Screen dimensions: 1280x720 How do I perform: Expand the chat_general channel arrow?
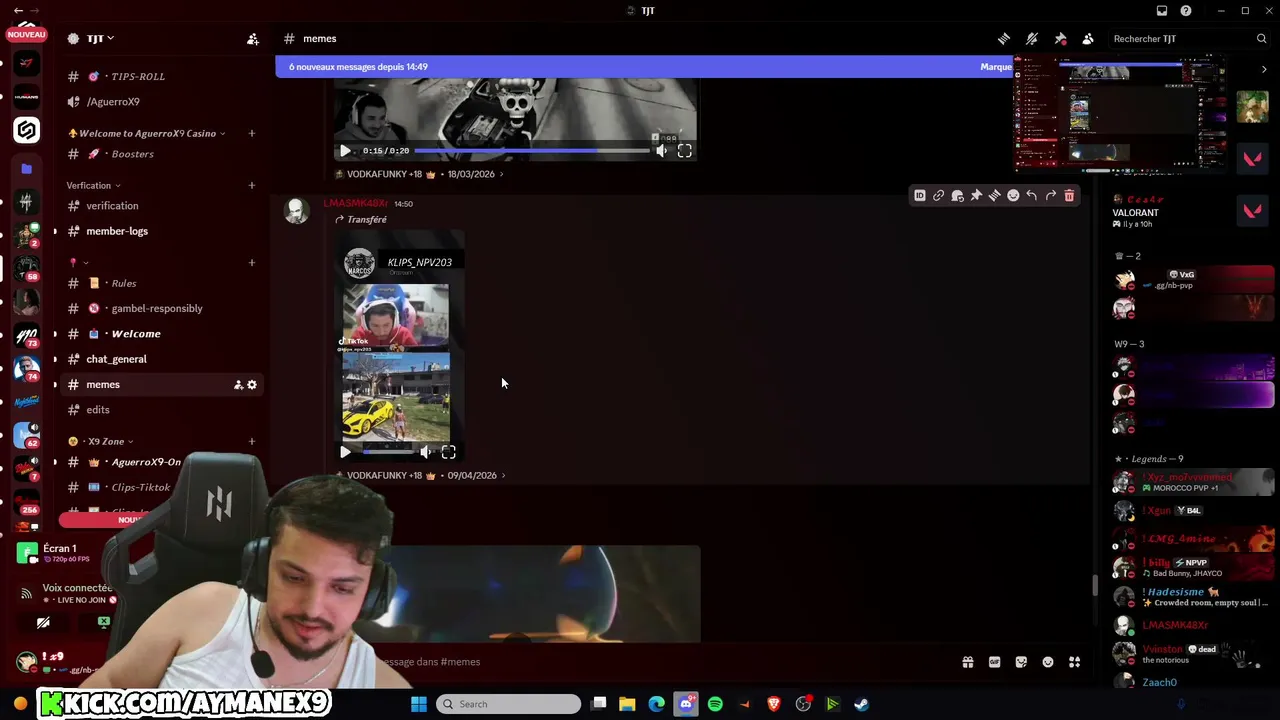(x=55, y=359)
